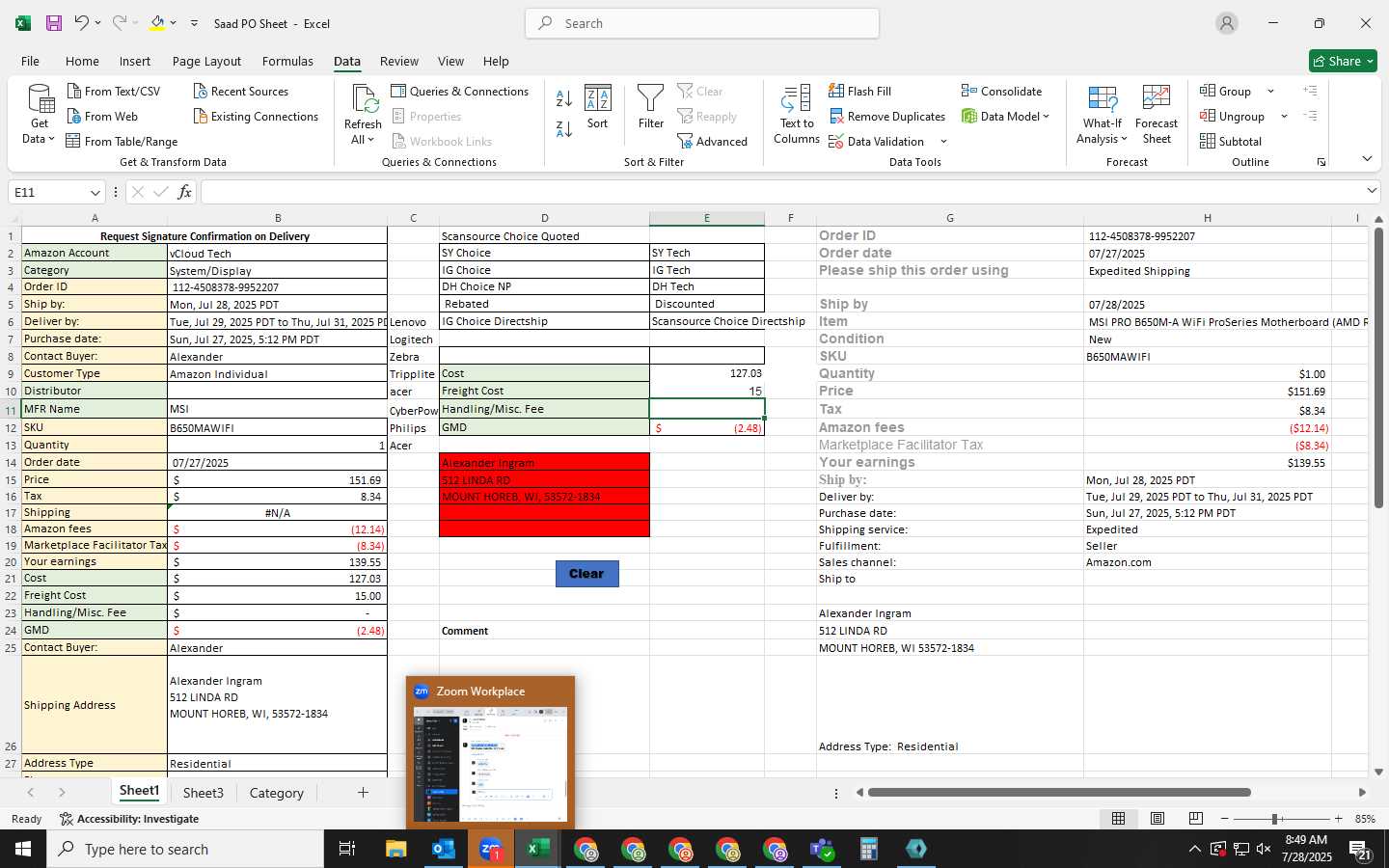This screenshot has width=1389, height=868.
Task: Collapse the ribbon with chevron
Action: 1367,159
